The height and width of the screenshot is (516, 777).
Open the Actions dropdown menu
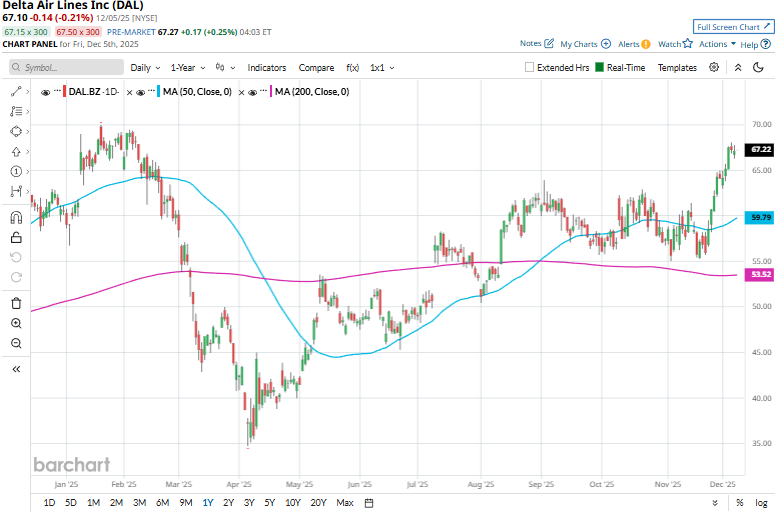pos(717,44)
